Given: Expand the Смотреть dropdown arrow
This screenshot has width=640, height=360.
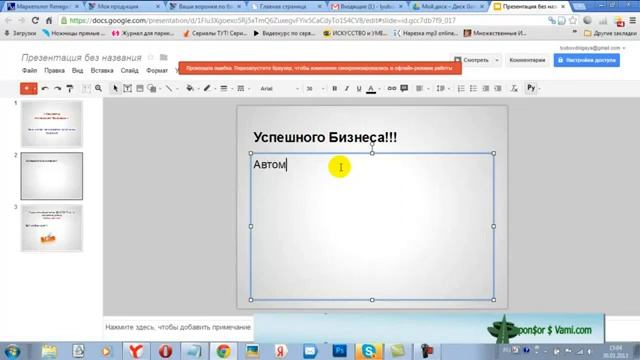Looking at the screenshot, I should point(497,60).
